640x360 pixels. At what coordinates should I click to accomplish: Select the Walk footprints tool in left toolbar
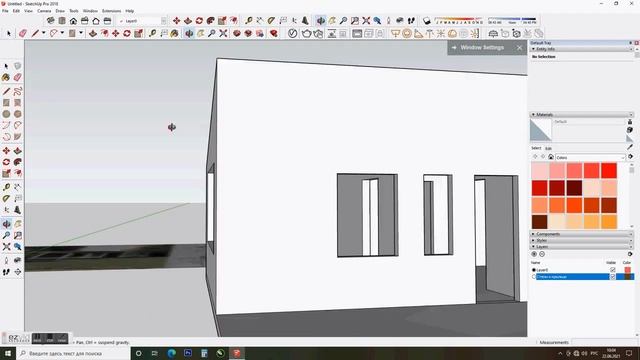click(6, 272)
